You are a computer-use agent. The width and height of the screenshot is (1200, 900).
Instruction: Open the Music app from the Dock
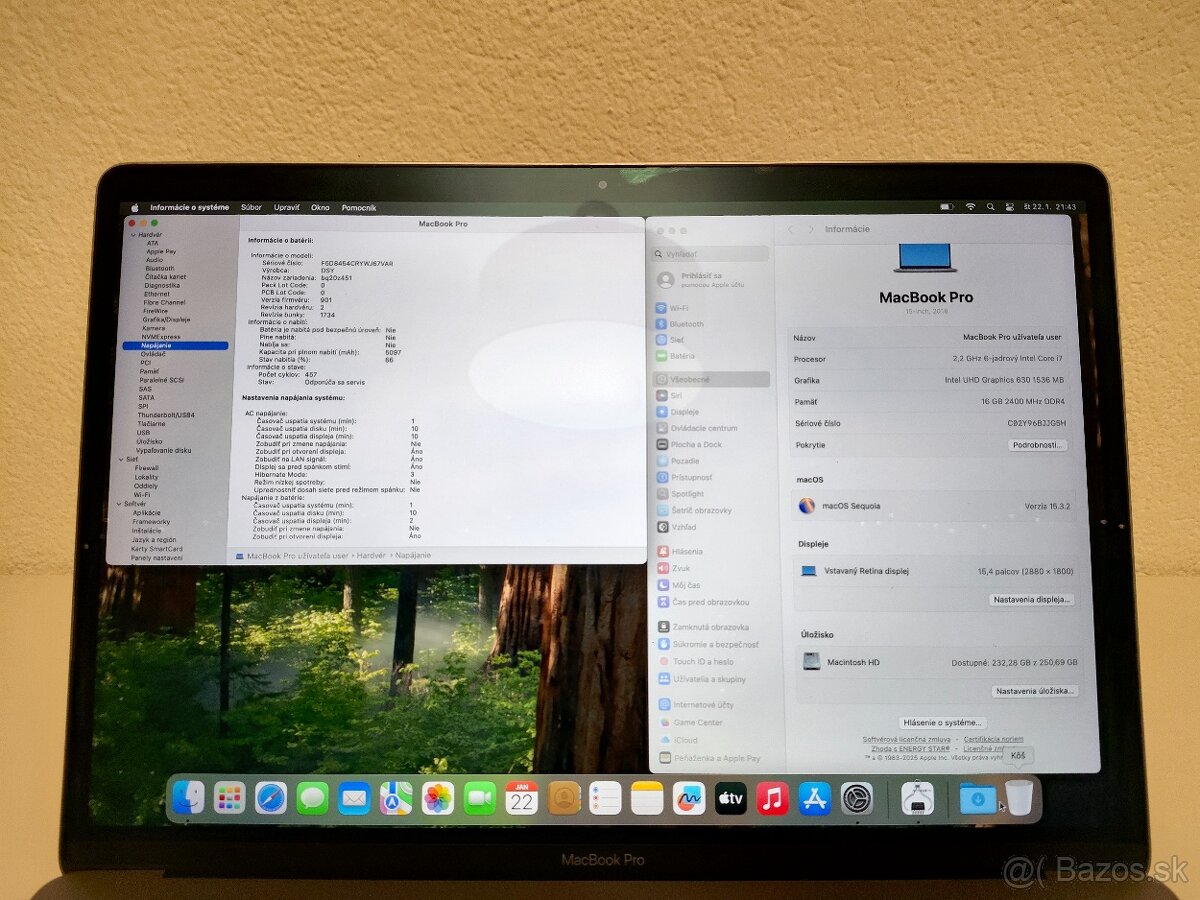pyautogui.click(x=772, y=800)
